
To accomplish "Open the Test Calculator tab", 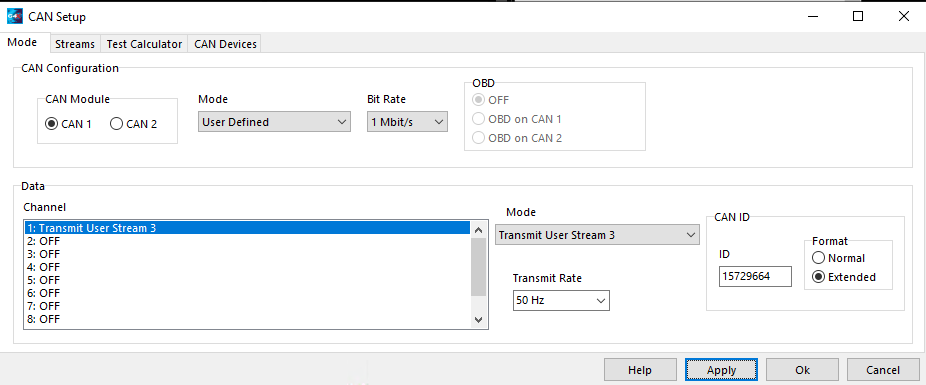I will tap(144, 44).
